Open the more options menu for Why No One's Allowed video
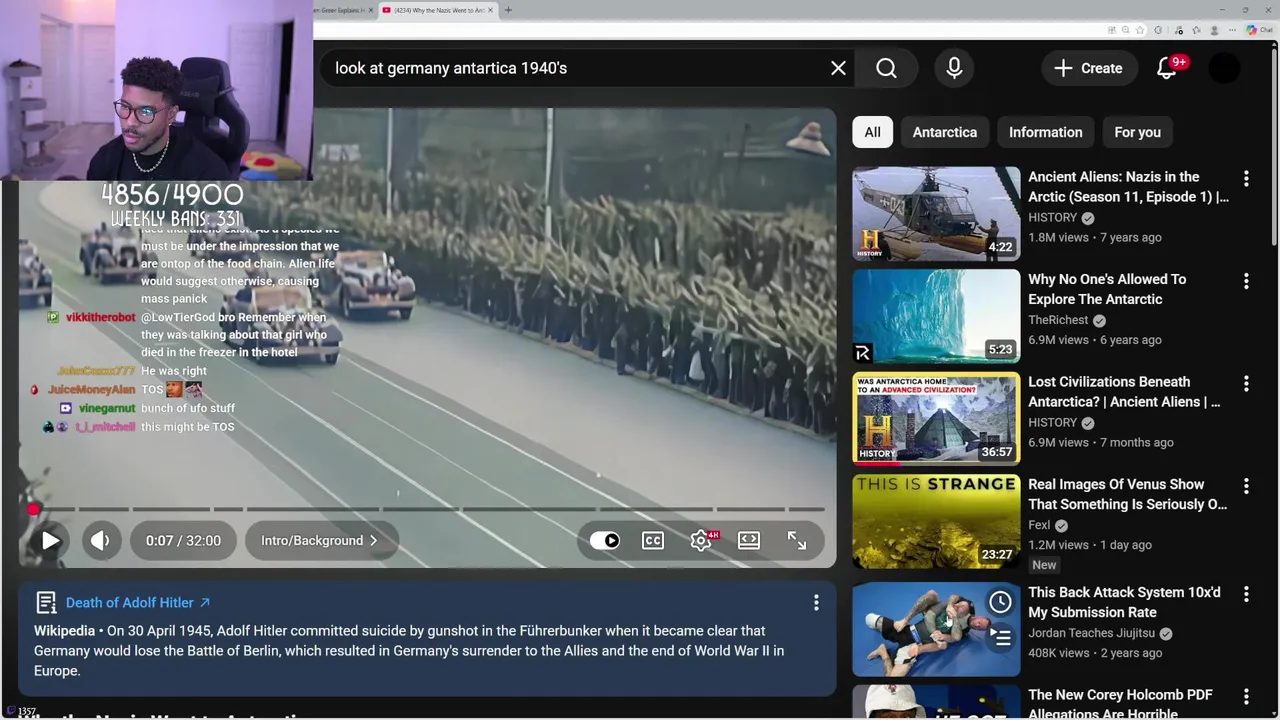Screen dimensions: 1280x720 1246,282
